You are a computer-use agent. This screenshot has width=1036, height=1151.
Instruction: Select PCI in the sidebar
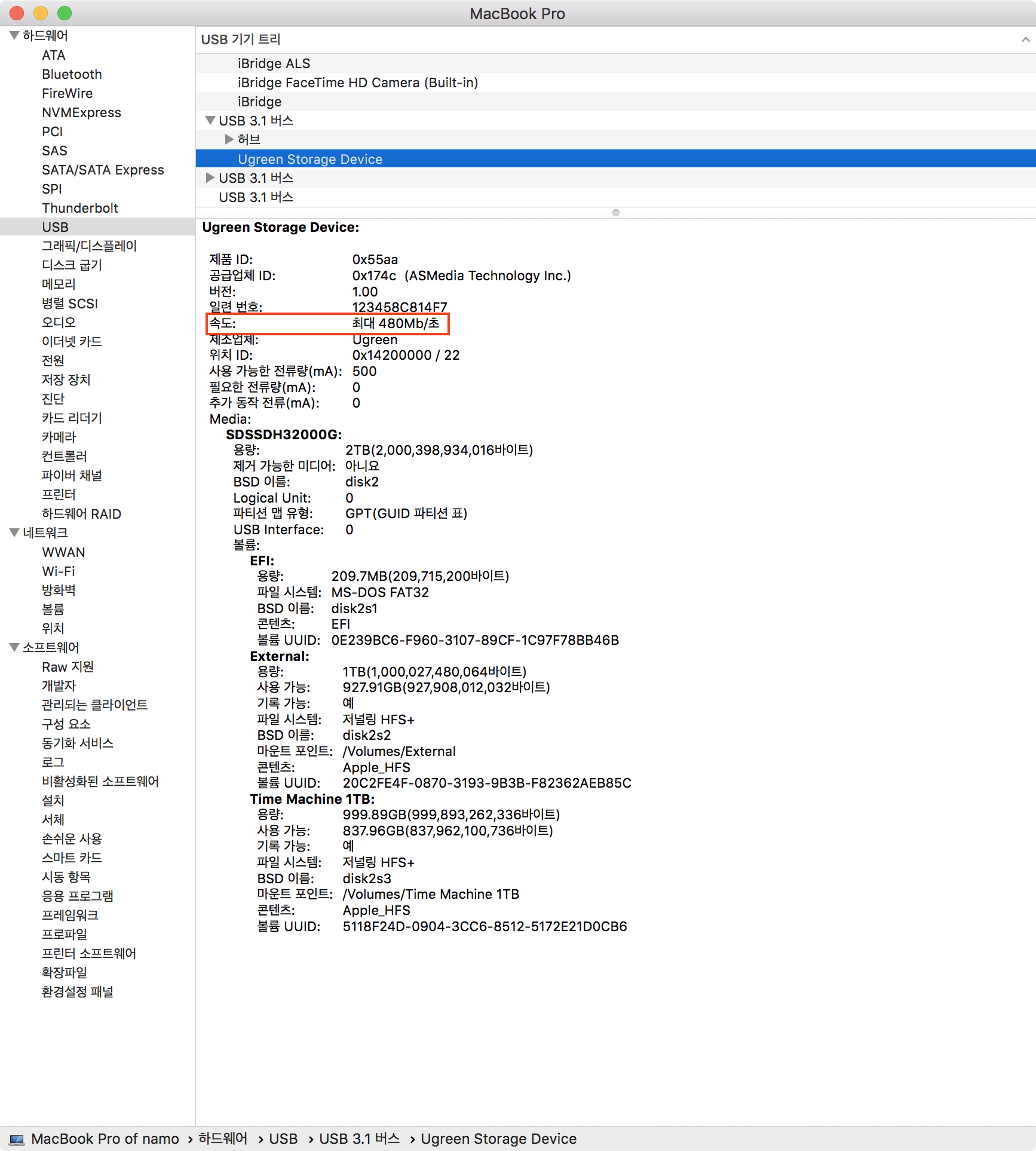52,131
